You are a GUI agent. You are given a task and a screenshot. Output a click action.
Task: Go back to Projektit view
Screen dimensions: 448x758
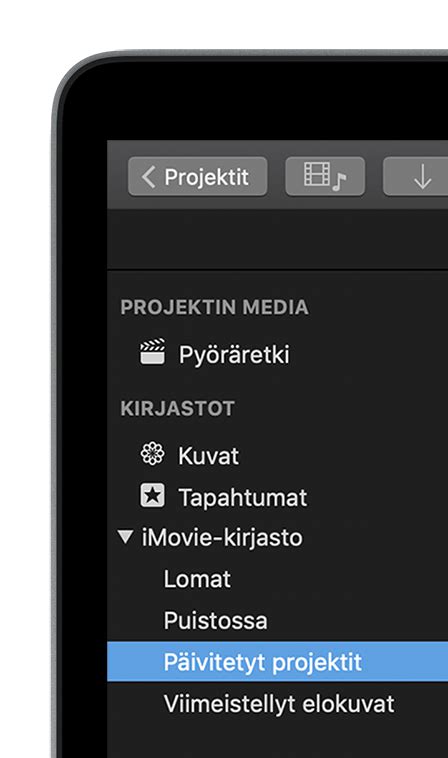click(197, 176)
